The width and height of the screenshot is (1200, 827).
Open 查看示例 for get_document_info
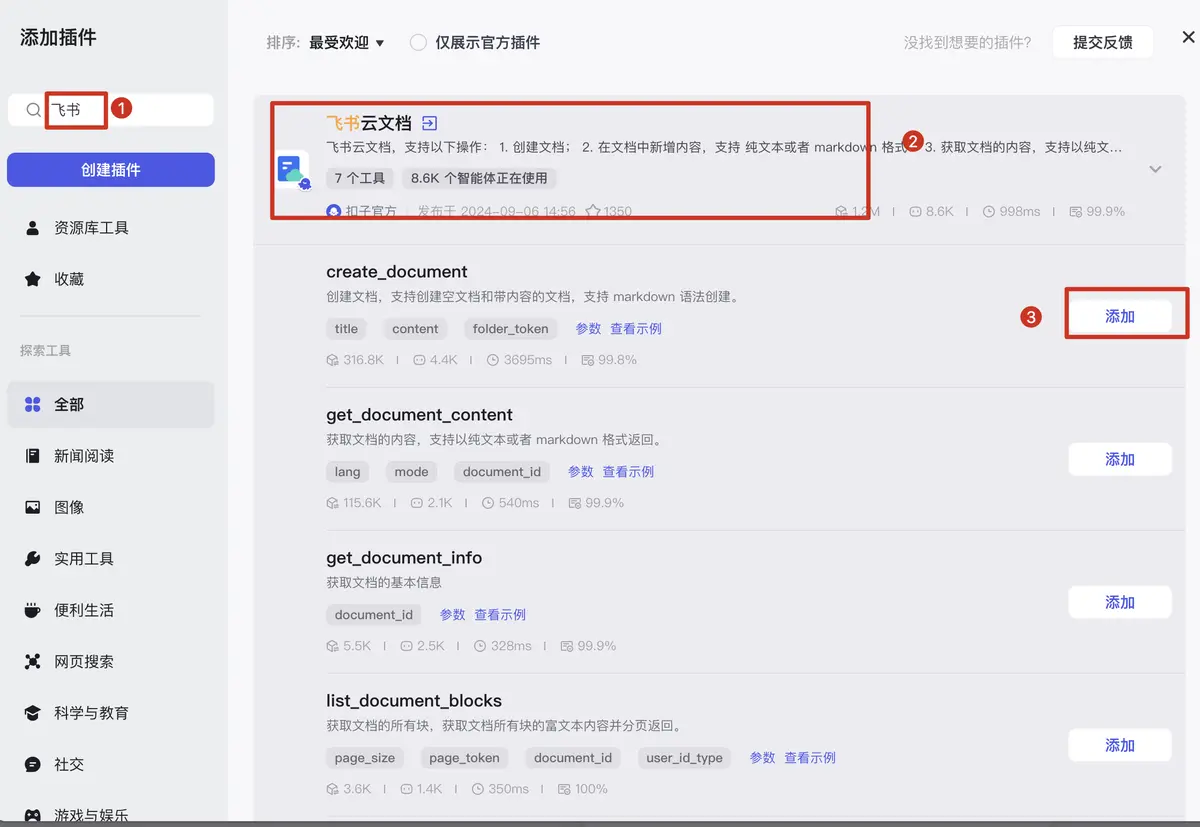coord(500,614)
